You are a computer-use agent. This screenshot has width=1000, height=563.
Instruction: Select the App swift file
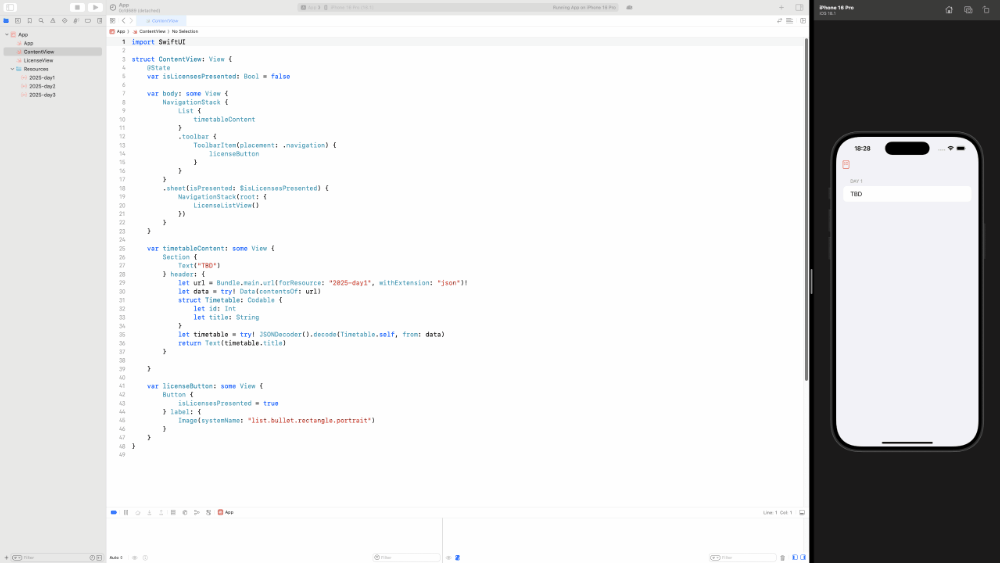coord(28,43)
